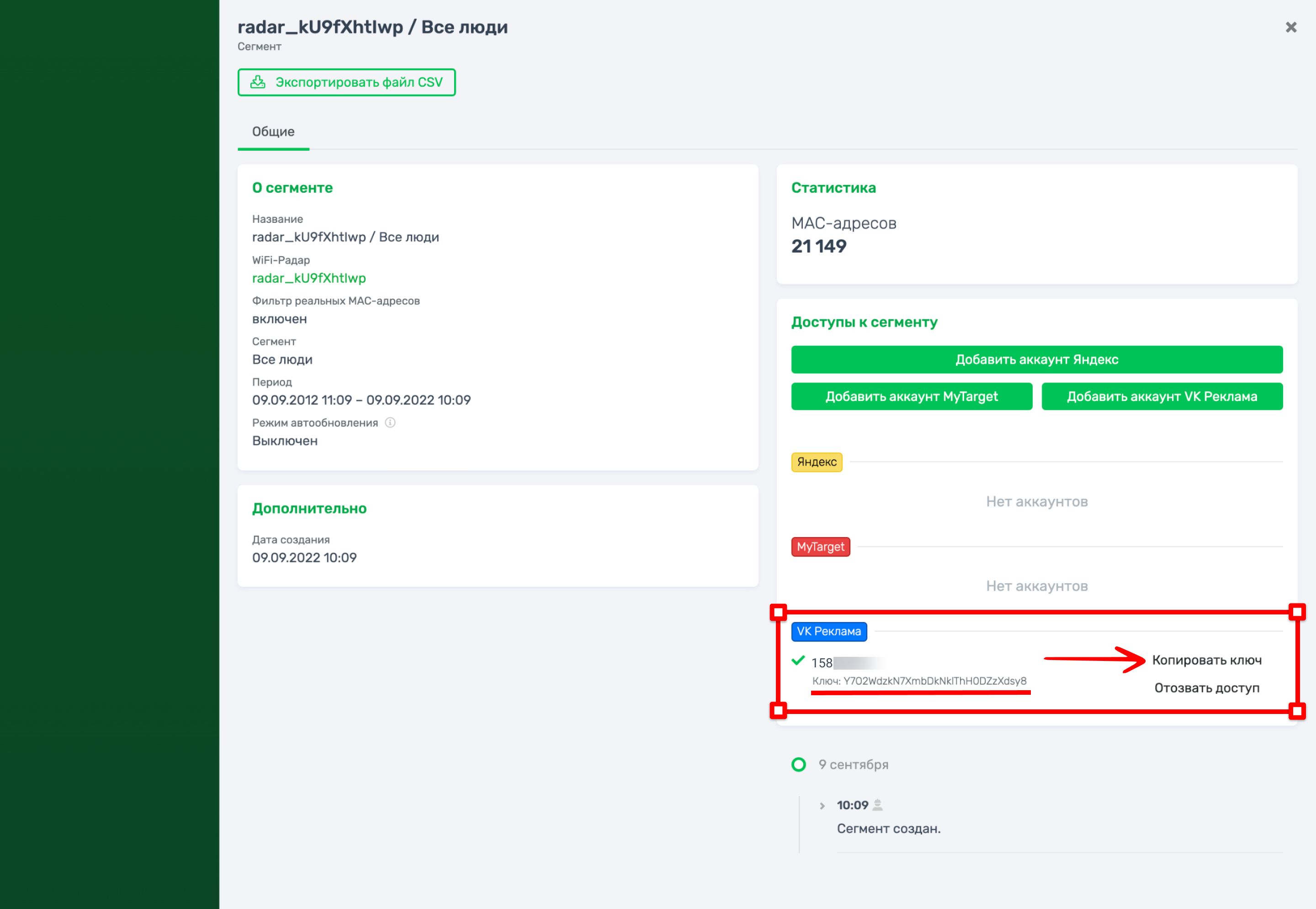Open the radar_kU9fXhtIwp WiFi-Радар link
Viewport: 1316px width, 909px height.
tap(309, 278)
